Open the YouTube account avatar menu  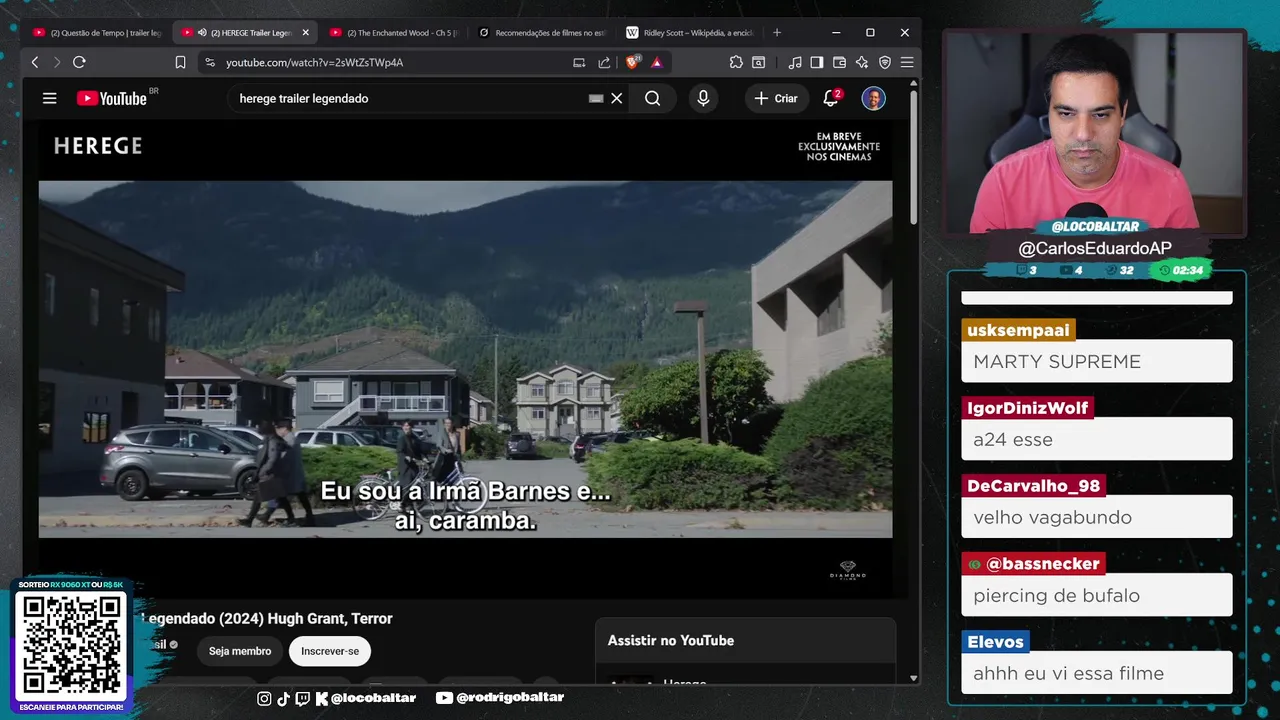coord(873,98)
